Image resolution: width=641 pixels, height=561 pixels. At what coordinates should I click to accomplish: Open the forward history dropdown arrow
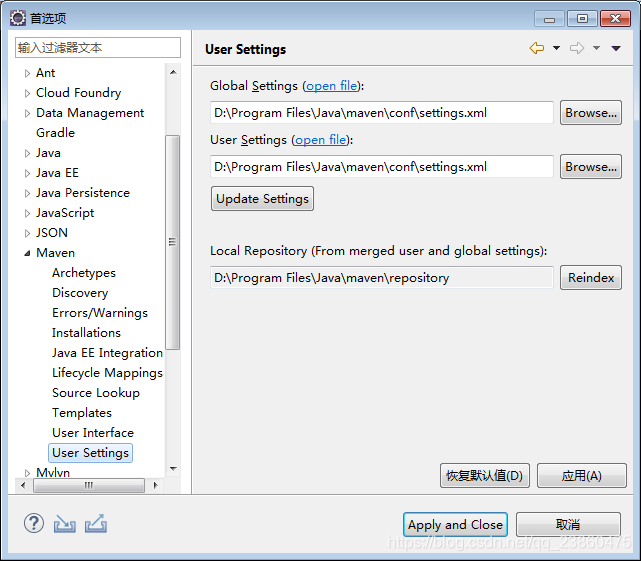tap(596, 48)
